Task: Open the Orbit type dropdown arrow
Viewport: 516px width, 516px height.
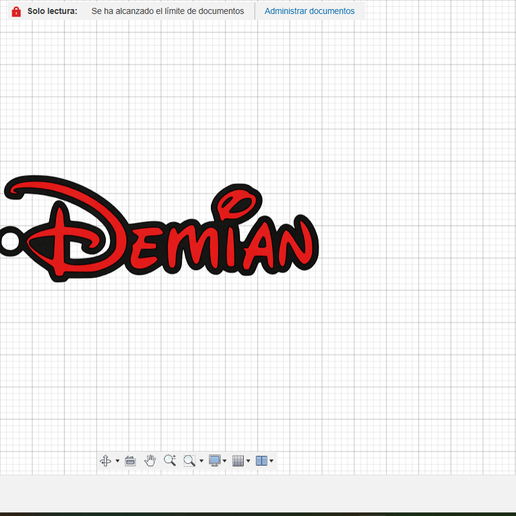Action: coord(117,461)
